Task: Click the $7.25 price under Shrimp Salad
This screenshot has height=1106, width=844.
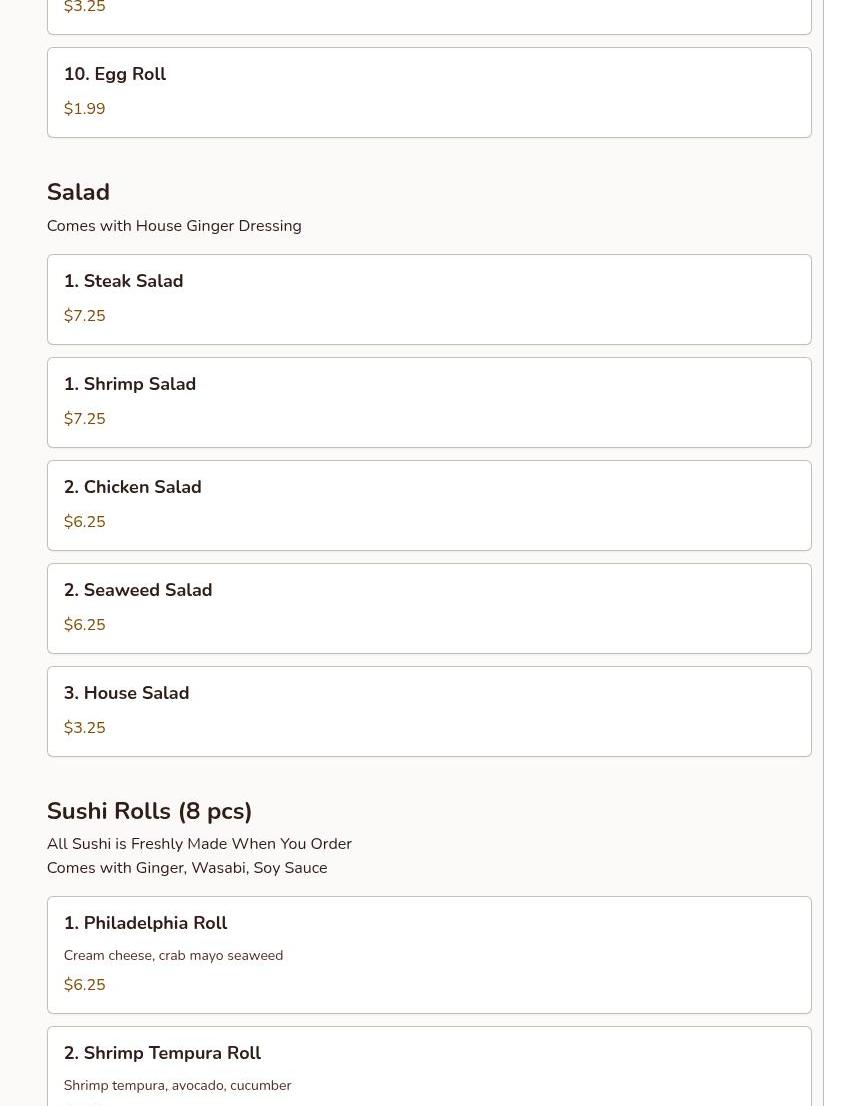Action: 84,419
